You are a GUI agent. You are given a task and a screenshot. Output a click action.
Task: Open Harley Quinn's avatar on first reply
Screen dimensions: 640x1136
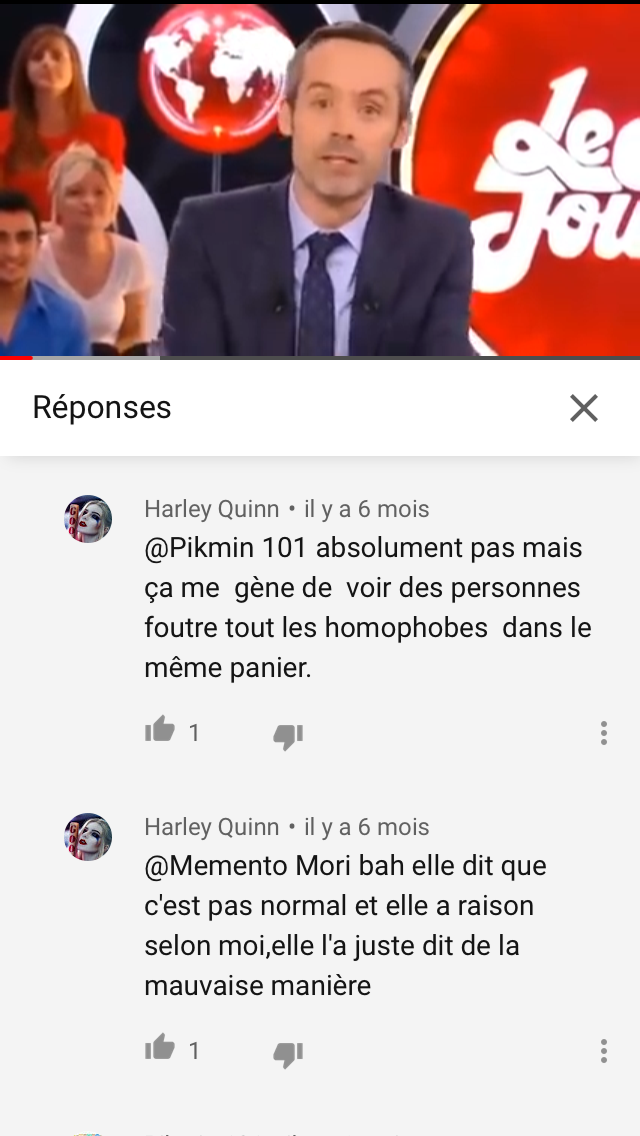[x=88, y=519]
